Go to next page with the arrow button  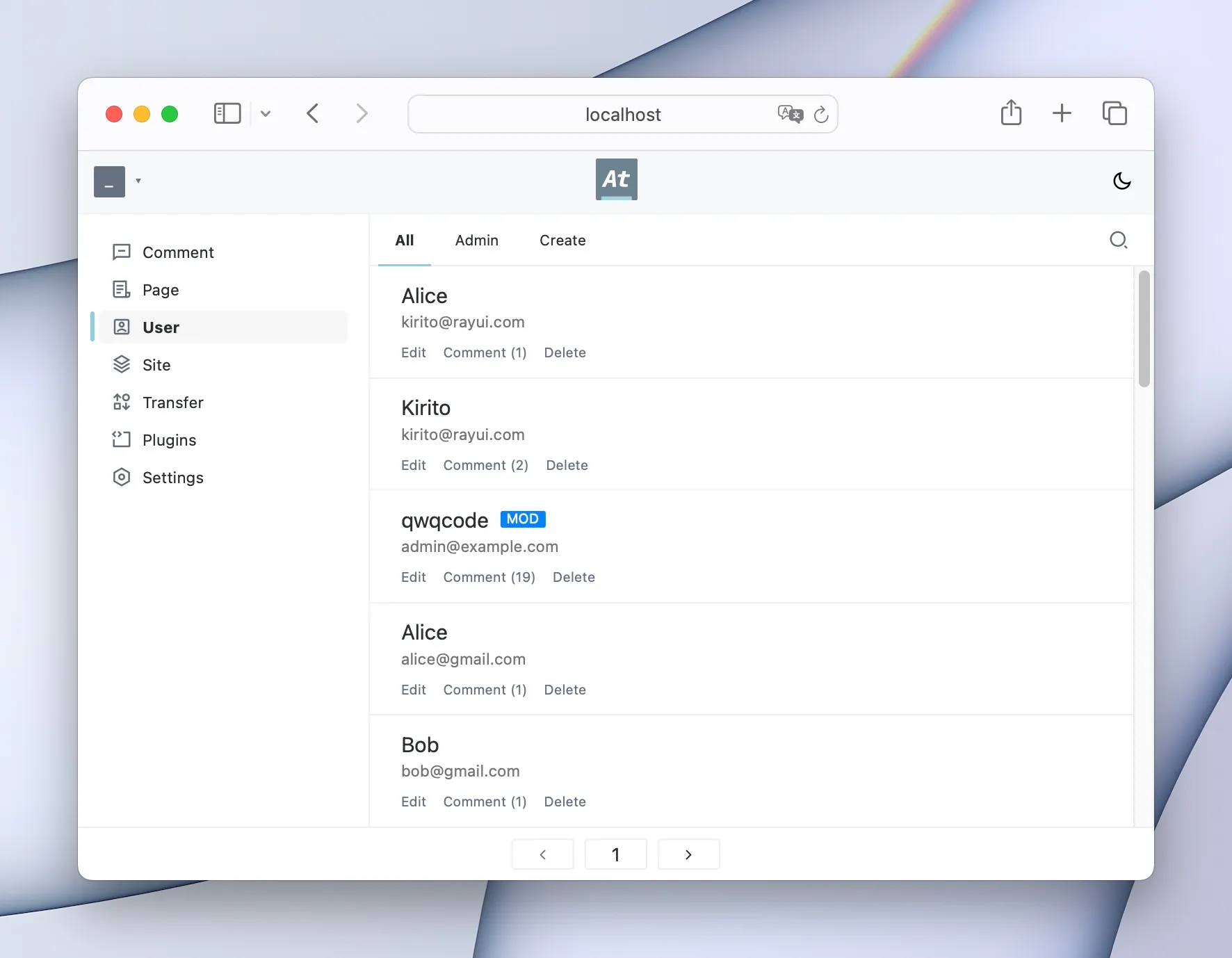(688, 854)
